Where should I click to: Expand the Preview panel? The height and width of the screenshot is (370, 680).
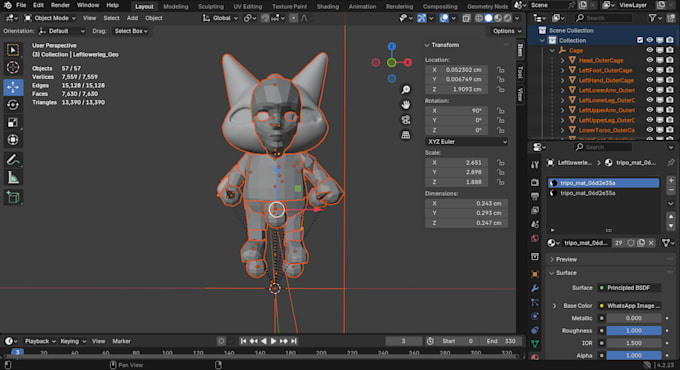click(x=552, y=259)
